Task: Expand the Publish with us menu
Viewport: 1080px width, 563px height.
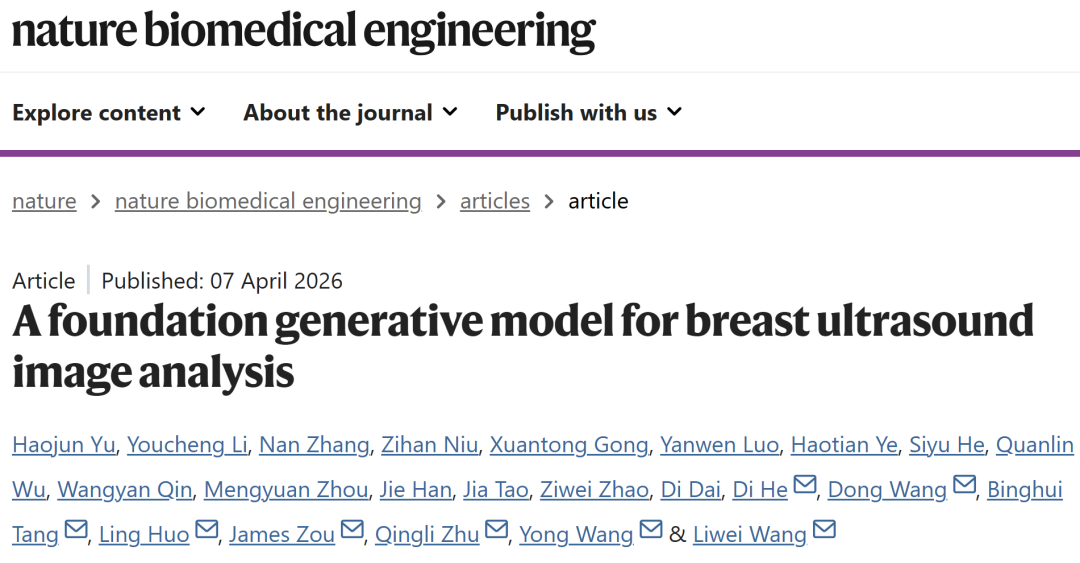Action: (x=588, y=113)
